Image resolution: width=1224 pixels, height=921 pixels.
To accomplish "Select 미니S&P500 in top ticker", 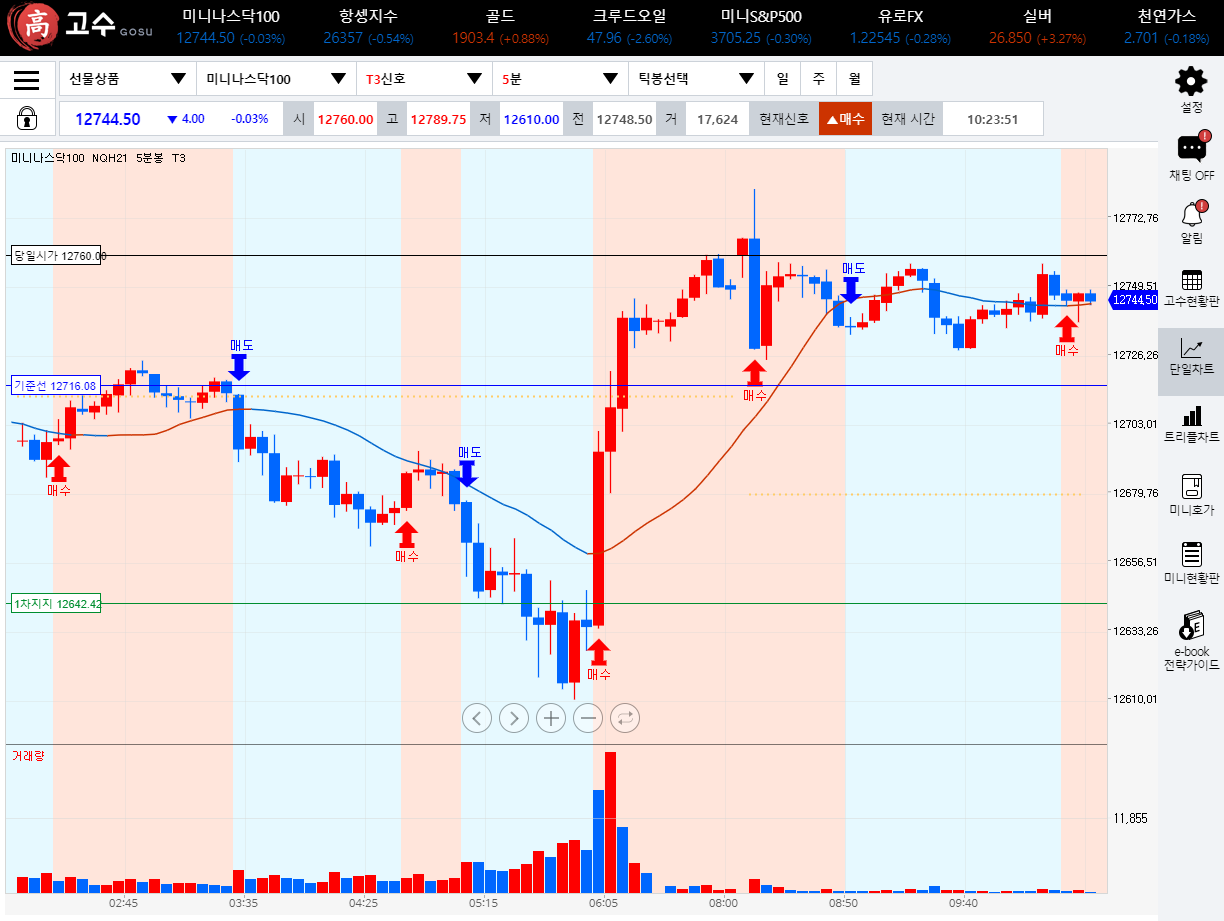I will tap(761, 27).
